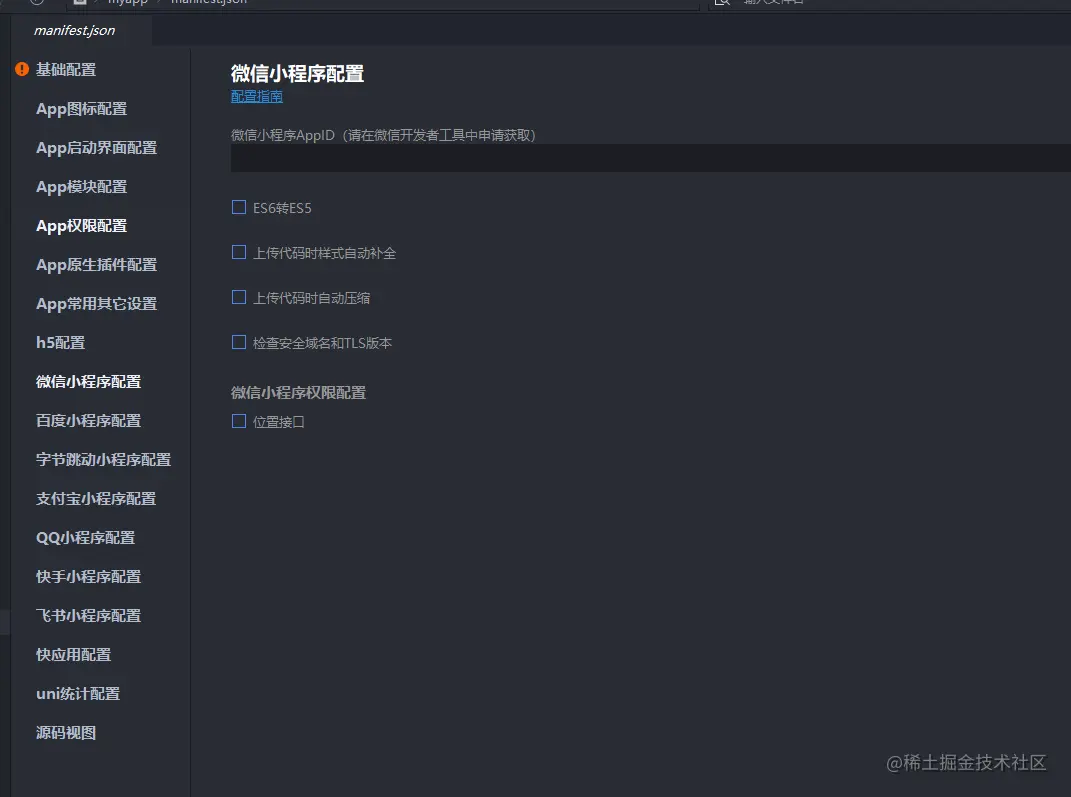Check 检查安全域名和TLS版本

[x=238, y=342]
